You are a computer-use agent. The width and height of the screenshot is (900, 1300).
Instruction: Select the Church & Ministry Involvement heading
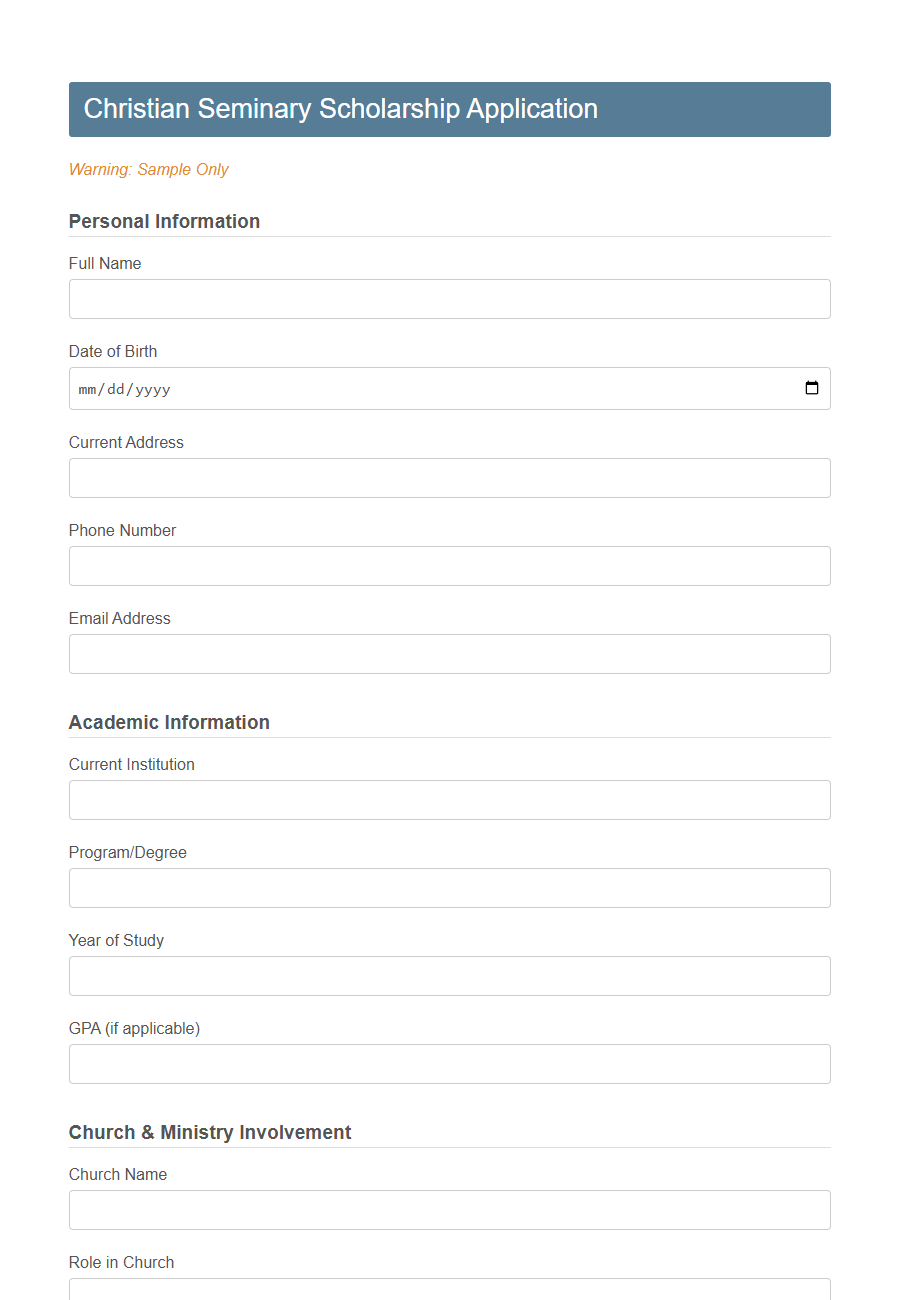(210, 1132)
